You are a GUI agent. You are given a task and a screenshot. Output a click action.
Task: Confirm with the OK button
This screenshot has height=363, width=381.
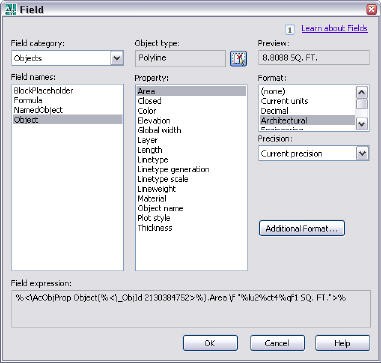click(x=210, y=343)
